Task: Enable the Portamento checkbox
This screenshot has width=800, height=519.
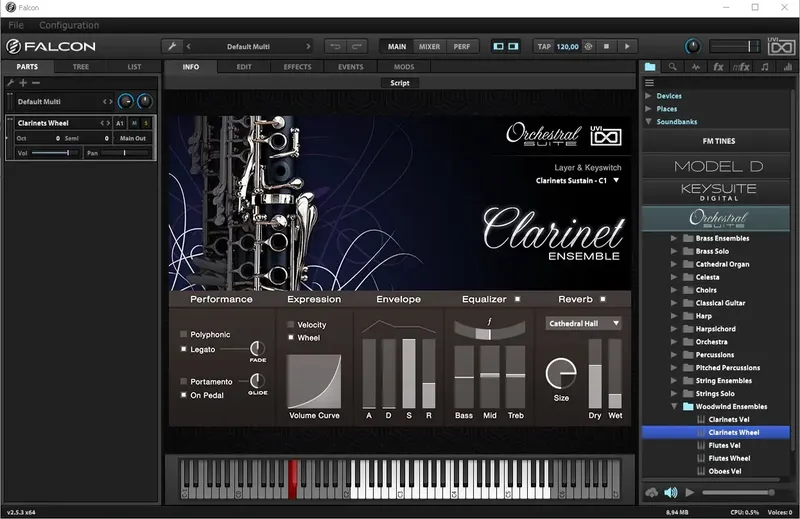Action: click(184, 381)
